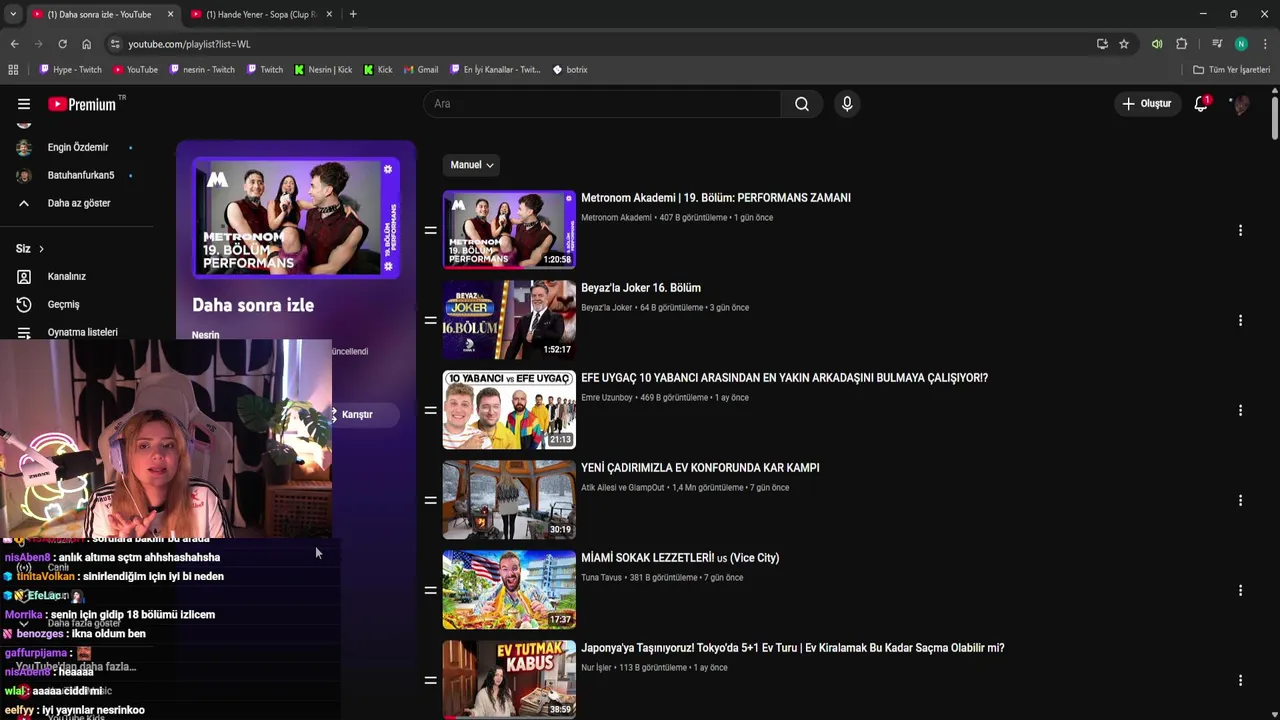Open options for Miami sokak lezzetleri video

pos(1240,590)
